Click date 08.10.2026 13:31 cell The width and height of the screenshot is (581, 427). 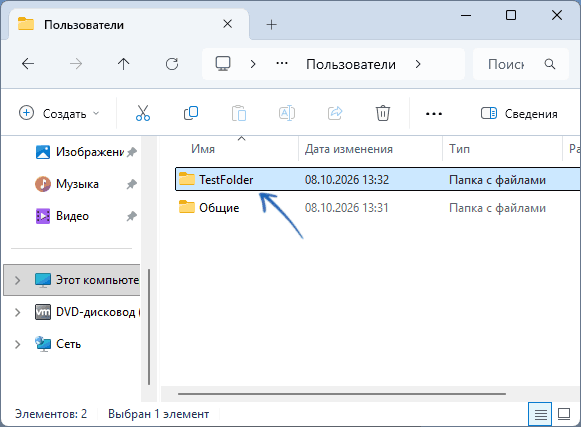point(346,208)
